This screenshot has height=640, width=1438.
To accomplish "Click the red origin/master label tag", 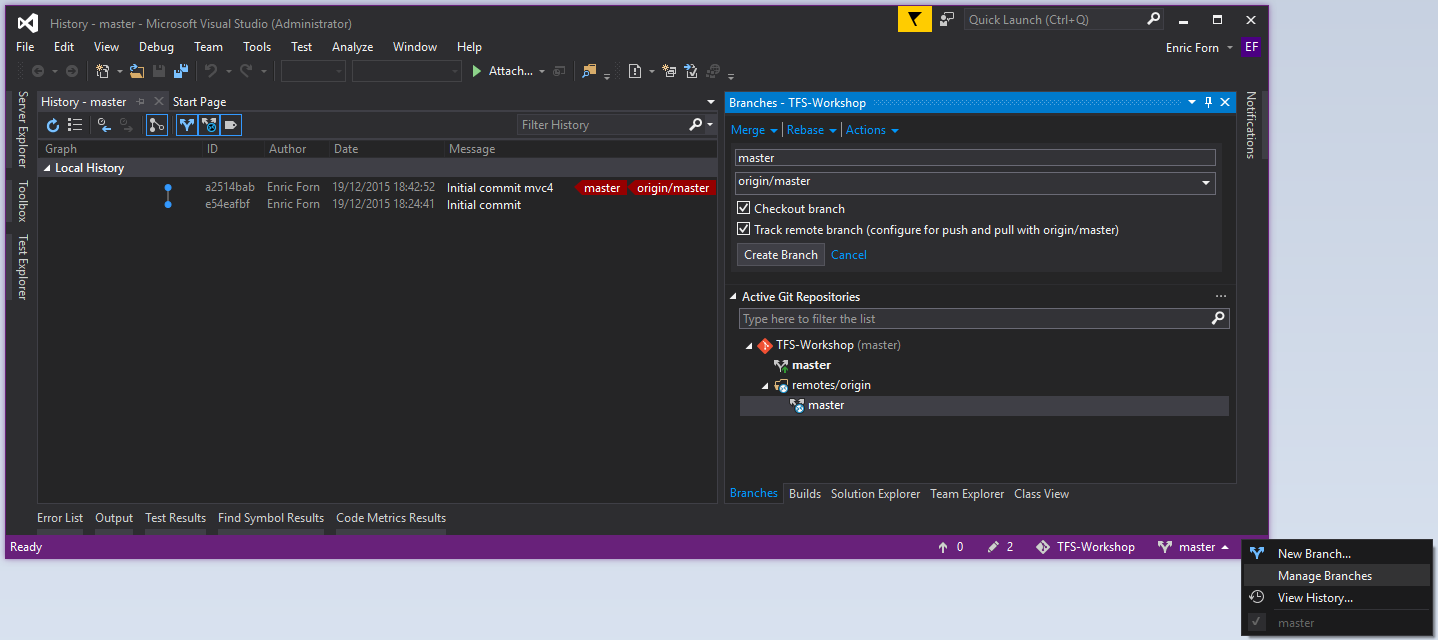I will [673, 188].
